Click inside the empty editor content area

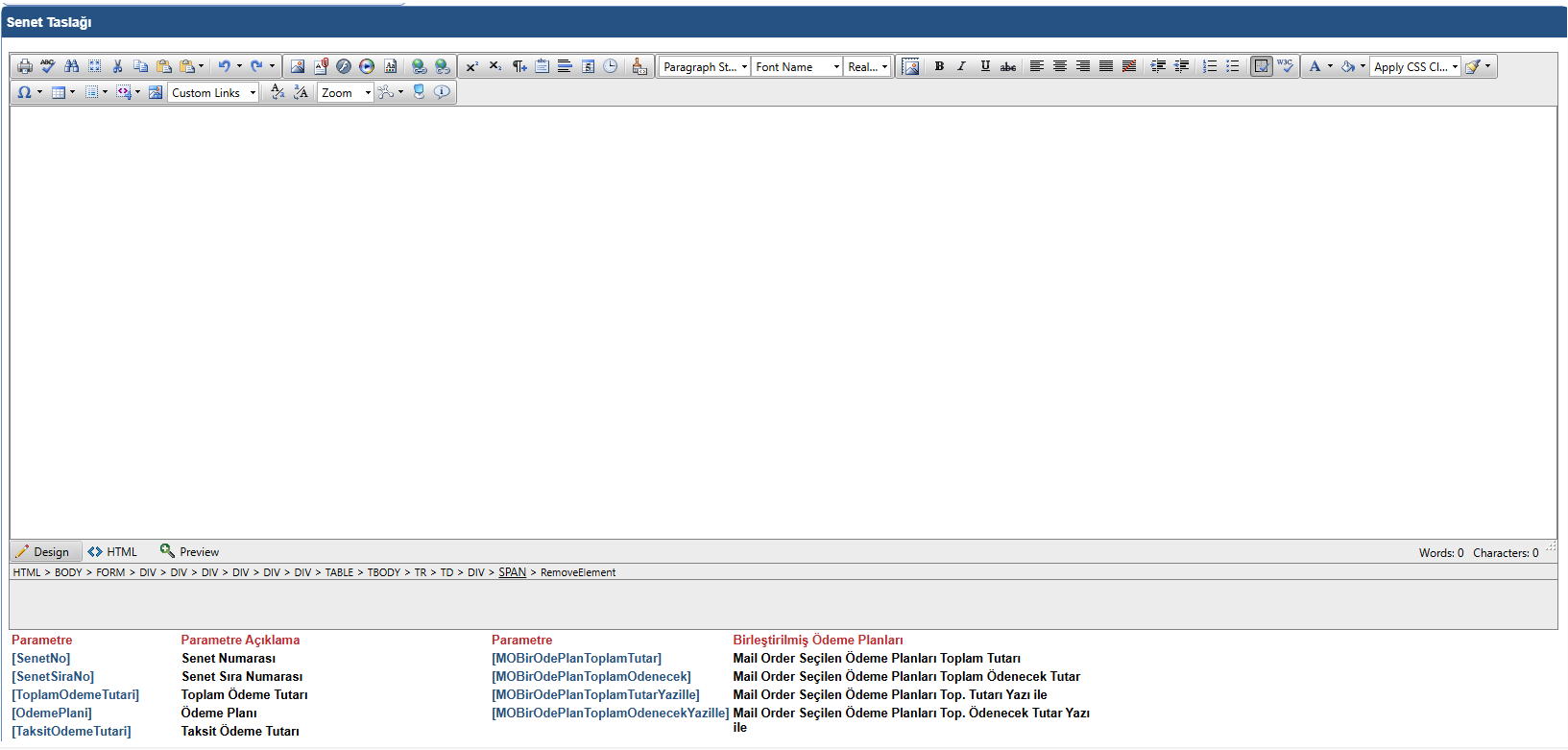pos(783,322)
